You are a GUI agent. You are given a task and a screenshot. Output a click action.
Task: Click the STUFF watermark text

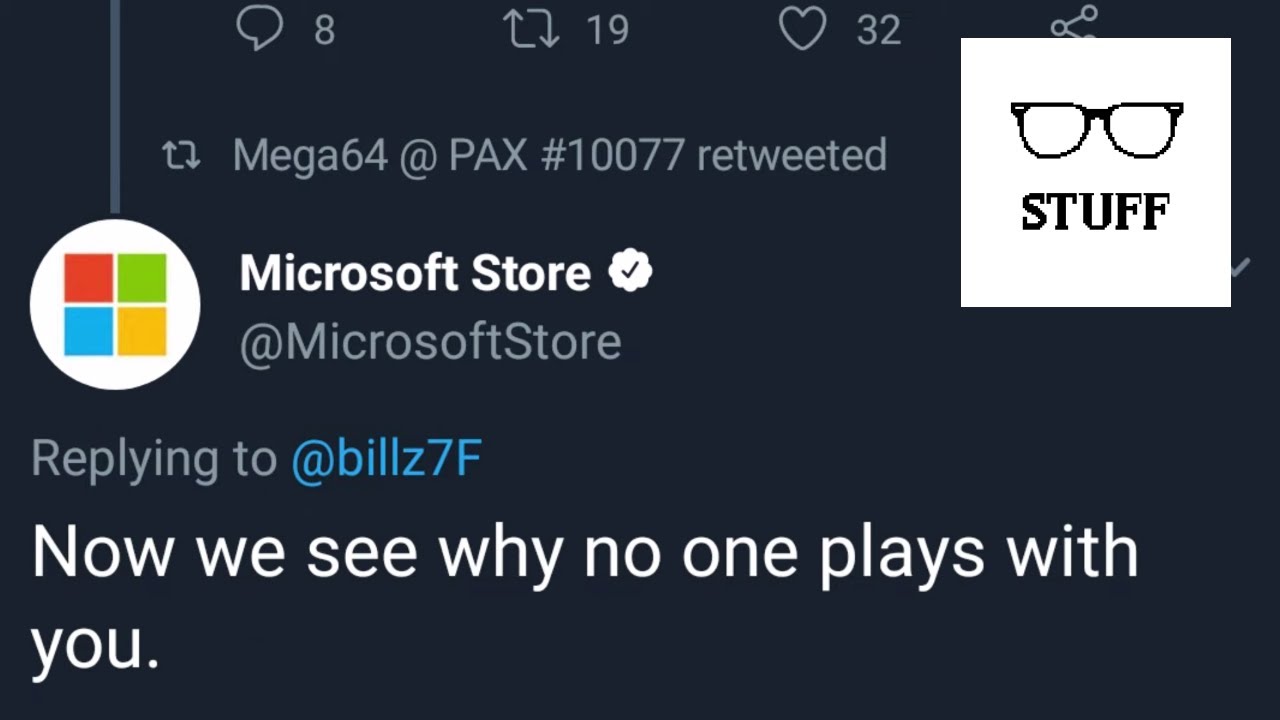tap(1095, 212)
